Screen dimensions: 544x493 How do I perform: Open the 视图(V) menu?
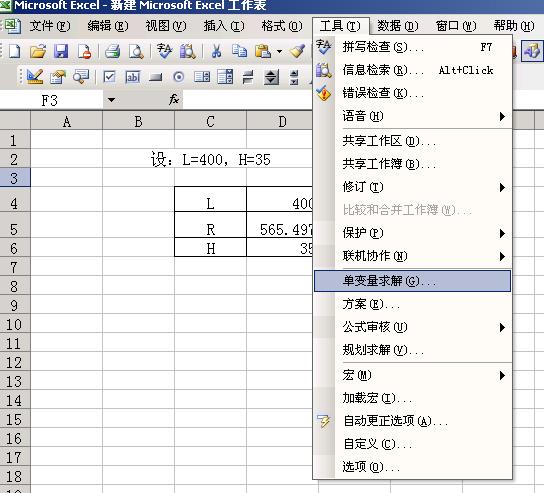166,26
